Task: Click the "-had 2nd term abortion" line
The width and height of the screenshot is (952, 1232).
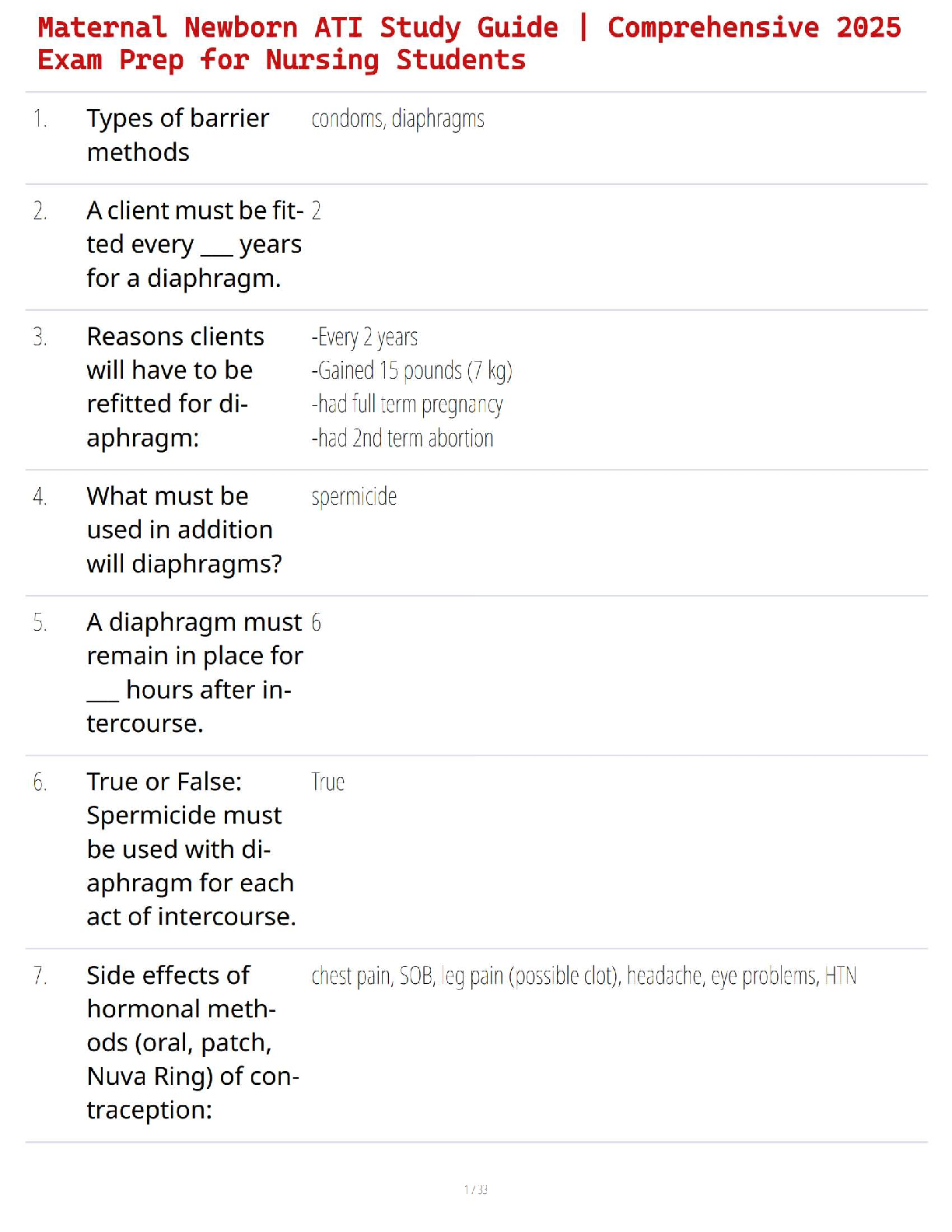Action: pos(402,439)
